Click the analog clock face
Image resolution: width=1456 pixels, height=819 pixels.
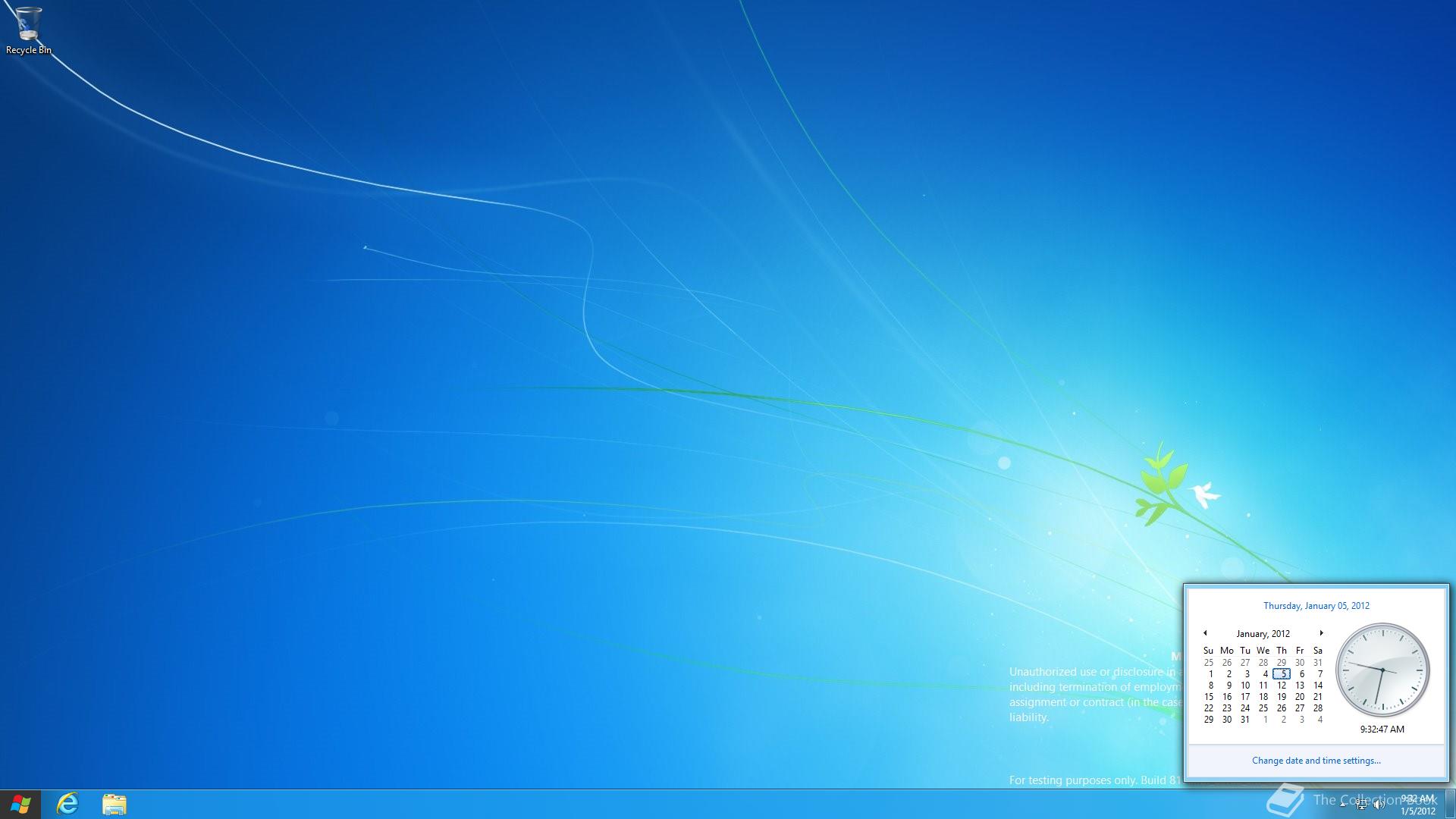[x=1382, y=670]
